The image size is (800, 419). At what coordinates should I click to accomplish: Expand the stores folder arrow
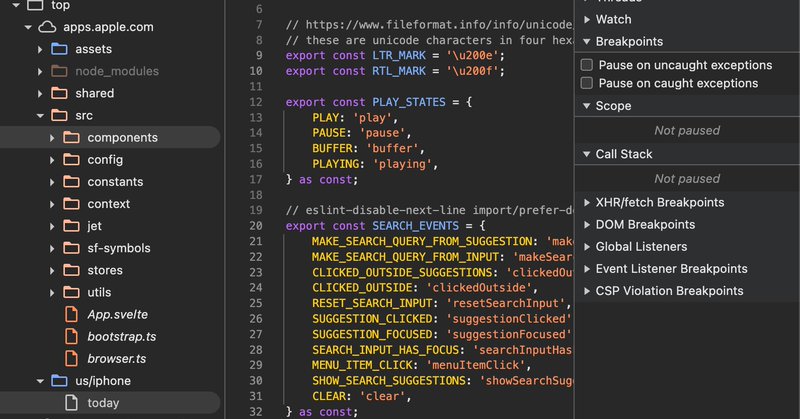coord(52,270)
